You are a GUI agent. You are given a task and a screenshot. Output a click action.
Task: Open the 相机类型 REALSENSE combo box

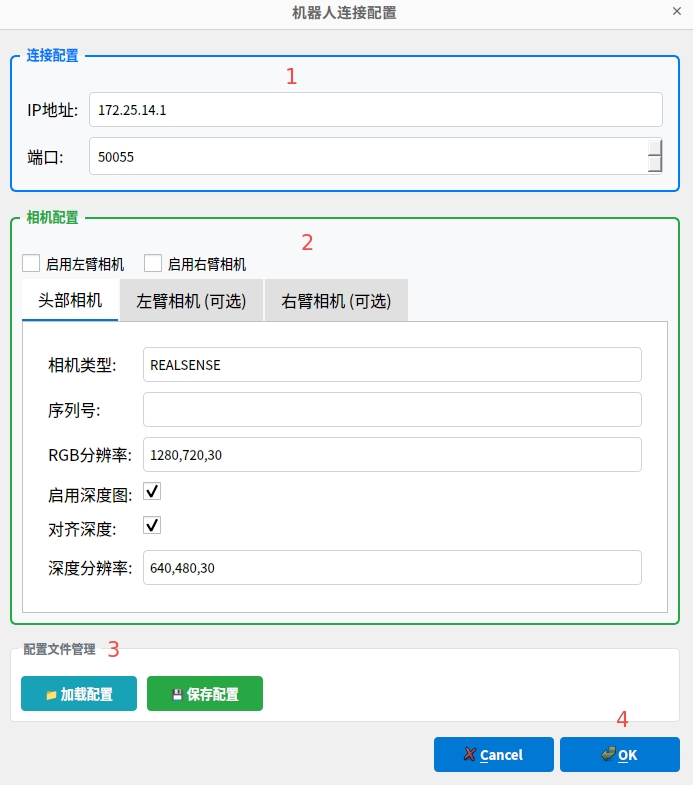tap(392, 364)
